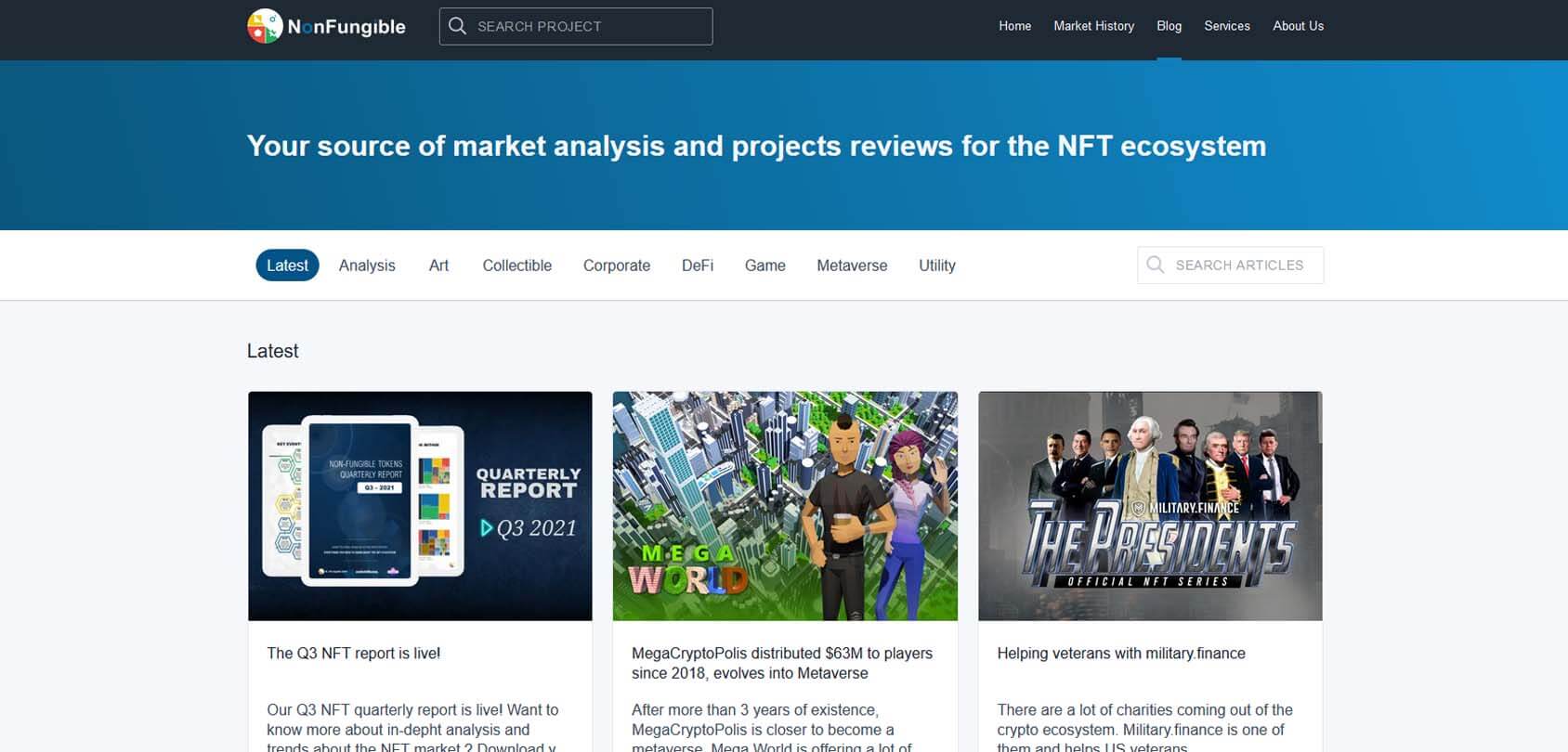Viewport: 1568px width, 752px height.
Task: Focus the SEARCH PROJECT input field
Action: click(576, 26)
